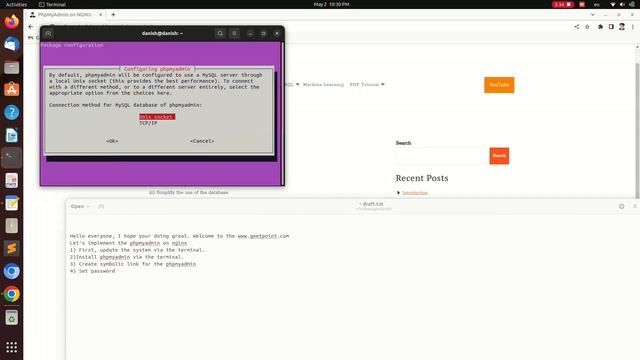
Task: Go back in the Chrome browser
Action: coord(31,27)
